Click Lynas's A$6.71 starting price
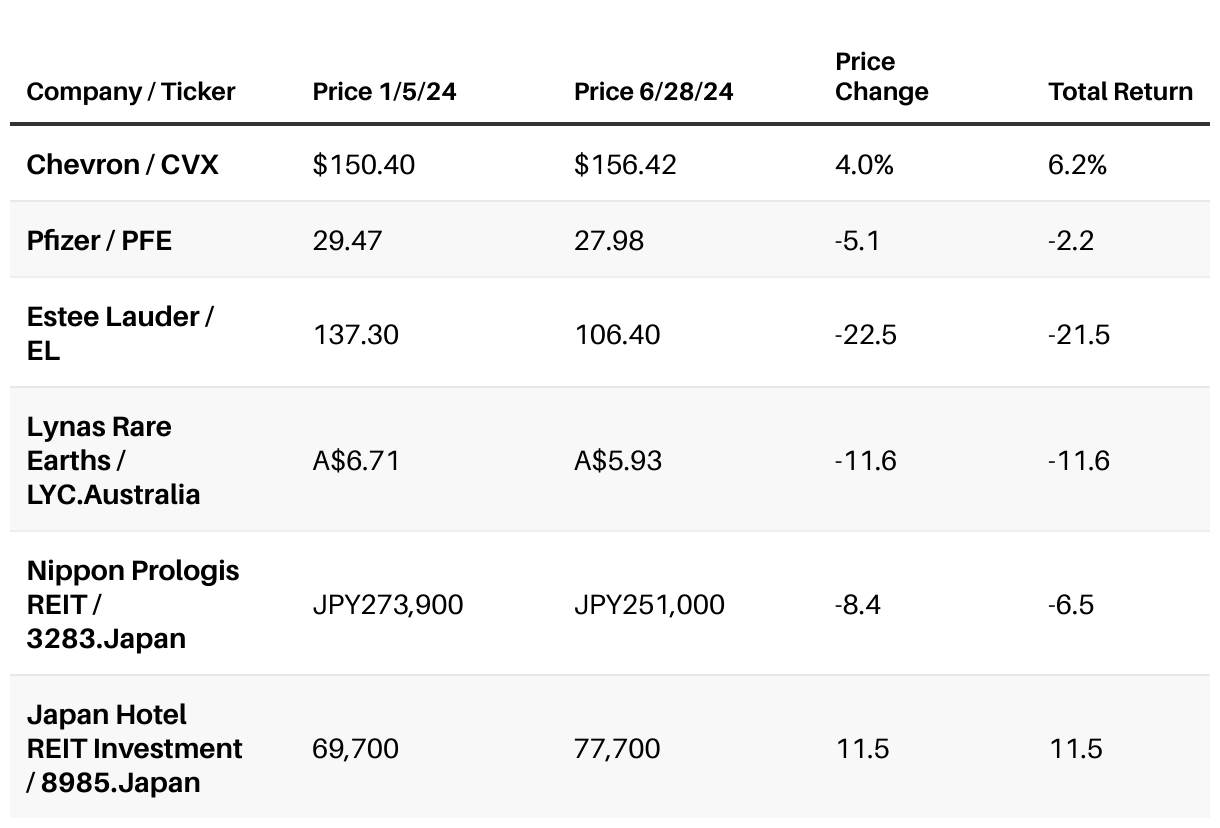This screenshot has height=828, width=1220. (x=355, y=461)
